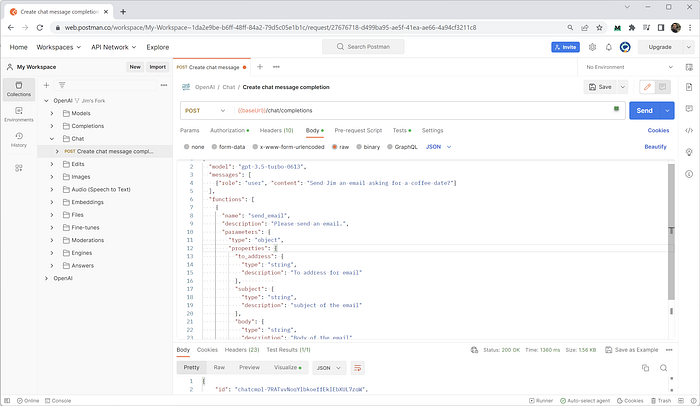Select the form-data body type
This screenshot has width=700, height=406.
point(228,147)
